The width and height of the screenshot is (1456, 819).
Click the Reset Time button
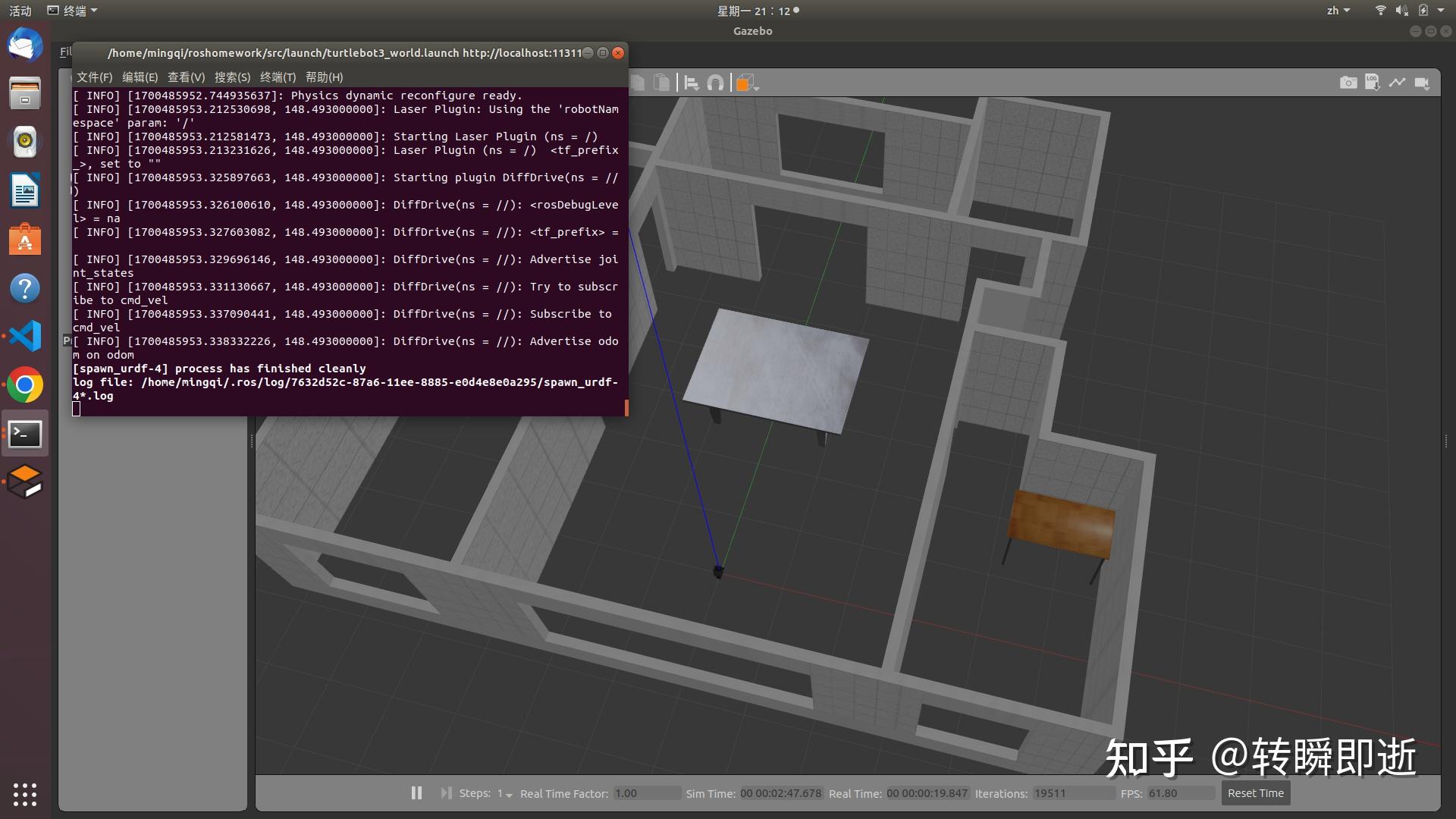[1255, 793]
